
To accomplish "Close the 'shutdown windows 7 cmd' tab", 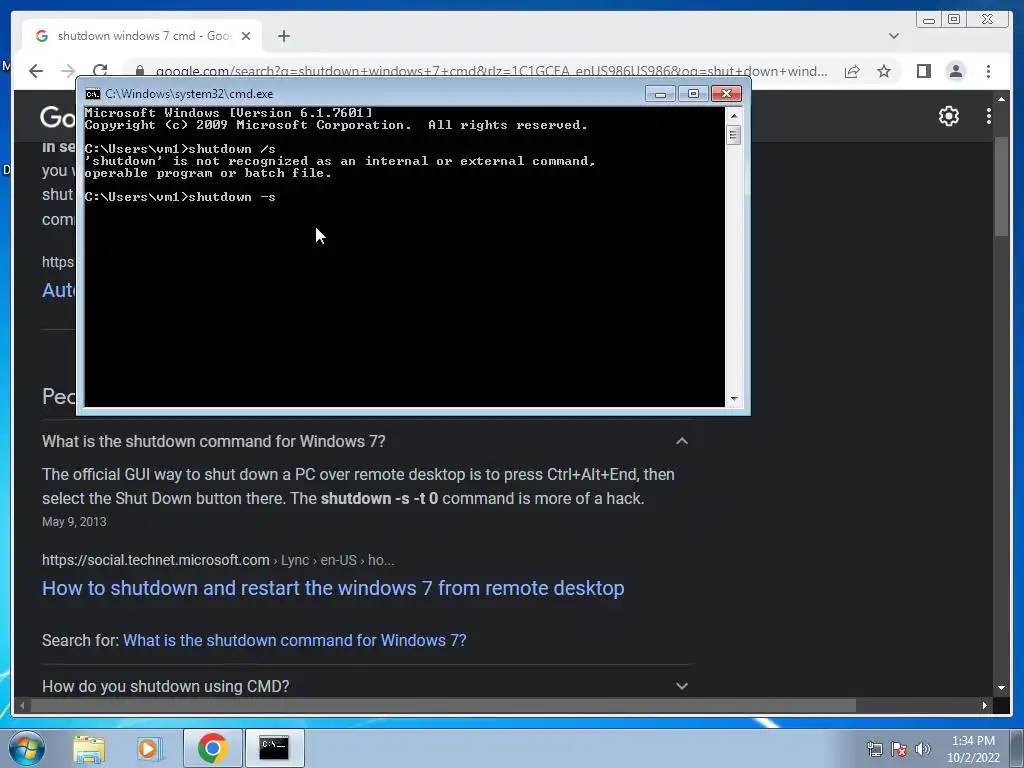I will point(246,36).
